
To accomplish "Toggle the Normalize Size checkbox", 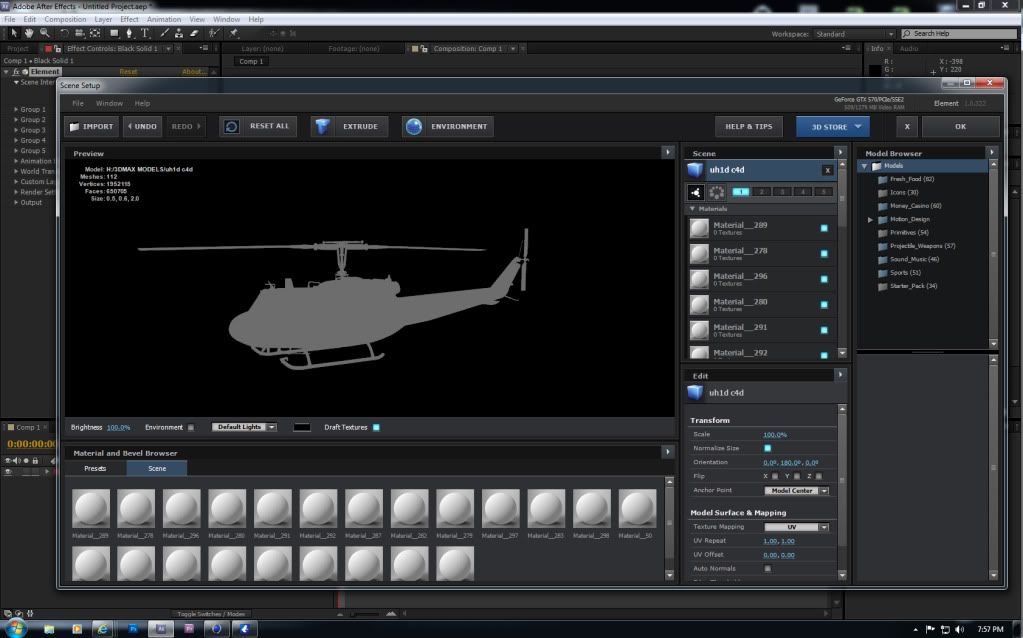I will (767, 448).
